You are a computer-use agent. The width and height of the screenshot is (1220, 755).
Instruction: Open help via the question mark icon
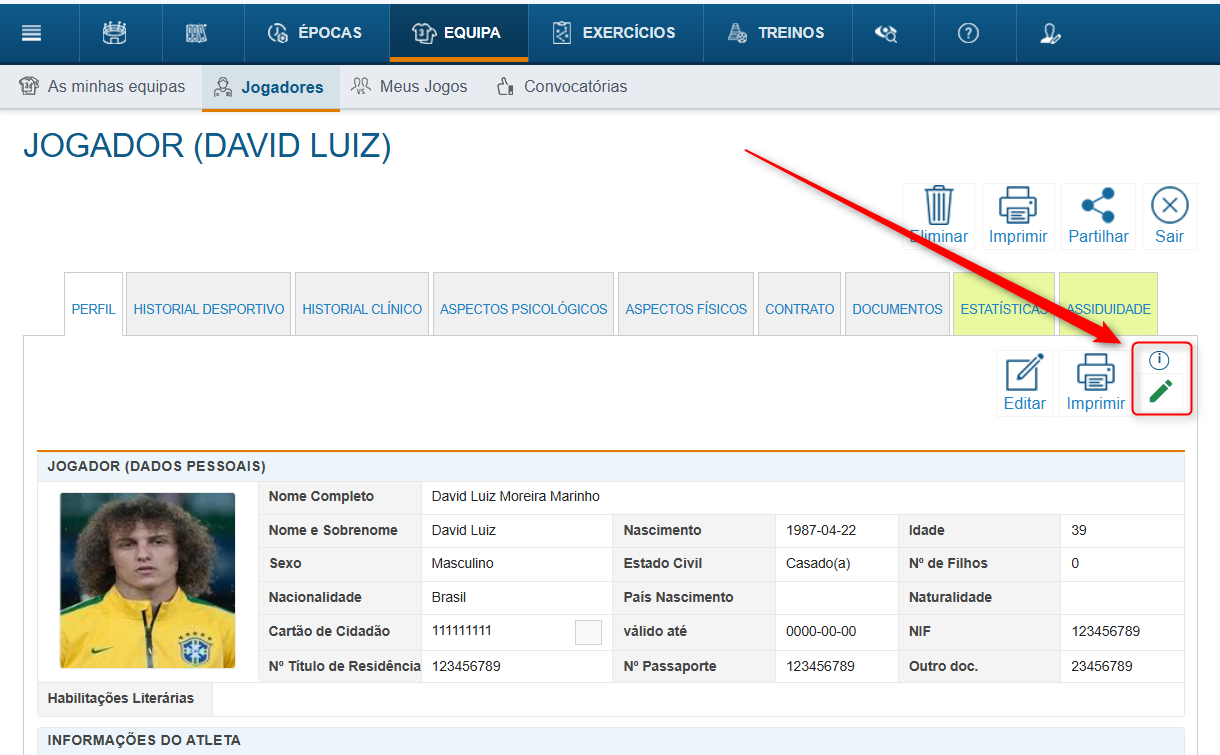(968, 33)
